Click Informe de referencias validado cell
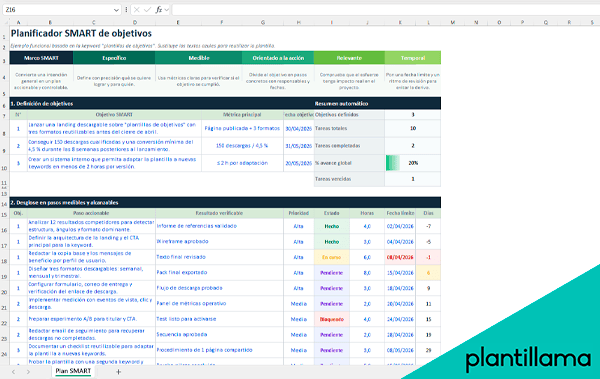Image resolution: width=600 pixels, height=379 pixels. [x=219, y=226]
